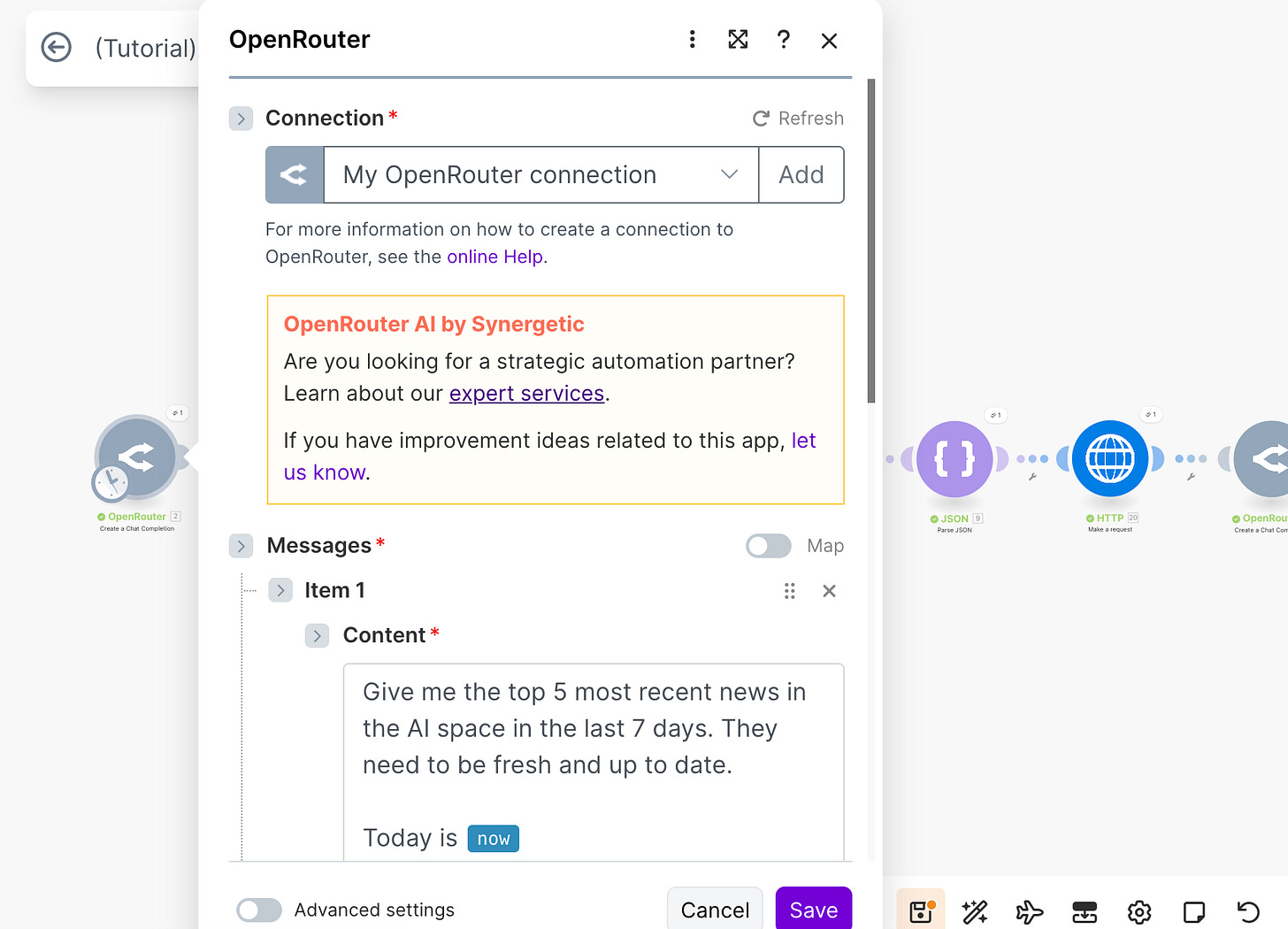
Task: Click the Refresh connection button
Action: tap(798, 119)
